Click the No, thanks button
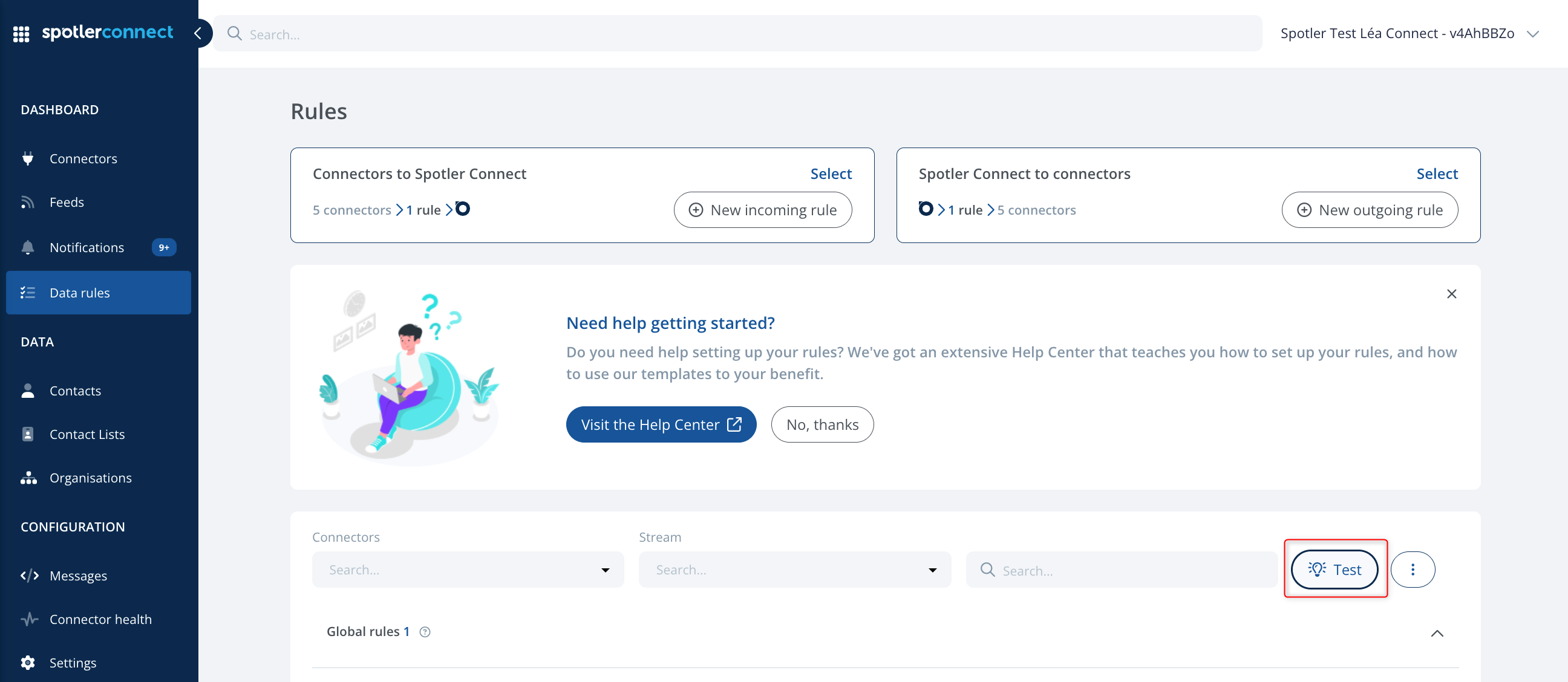The width and height of the screenshot is (1568, 682). pyautogui.click(x=822, y=424)
